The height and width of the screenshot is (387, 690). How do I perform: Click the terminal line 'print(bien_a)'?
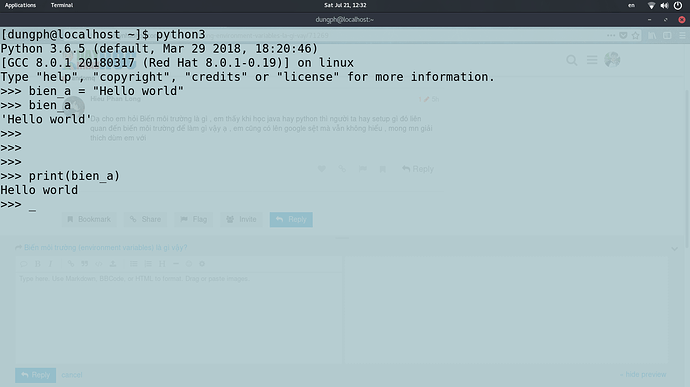pyautogui.click(x=60, y=176)
